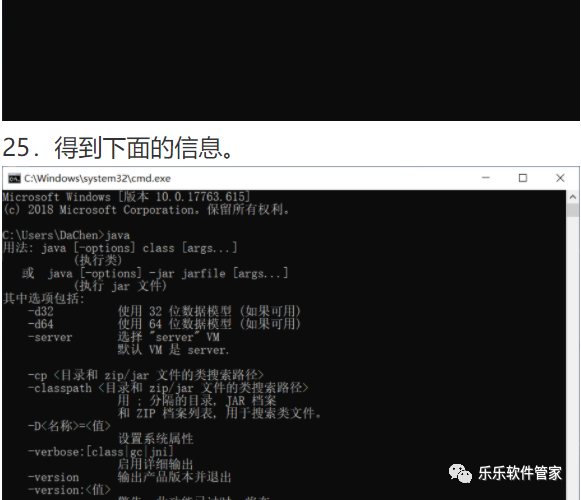This screenshot has height=500, width=581.
Task: Click the '(执行 jar 文件)' line
Action: coord(120,286)
